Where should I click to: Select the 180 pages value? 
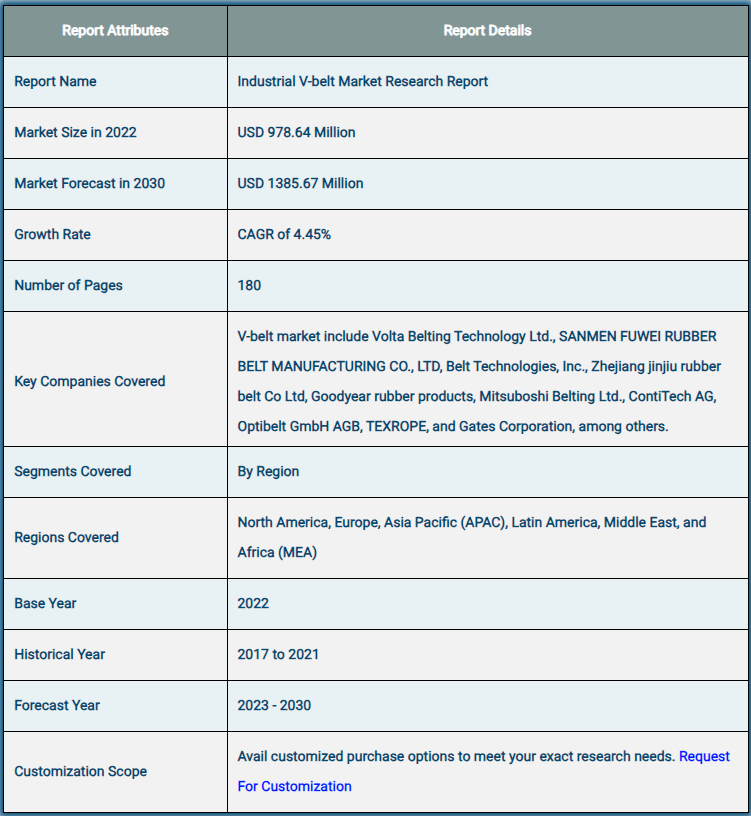249,286
